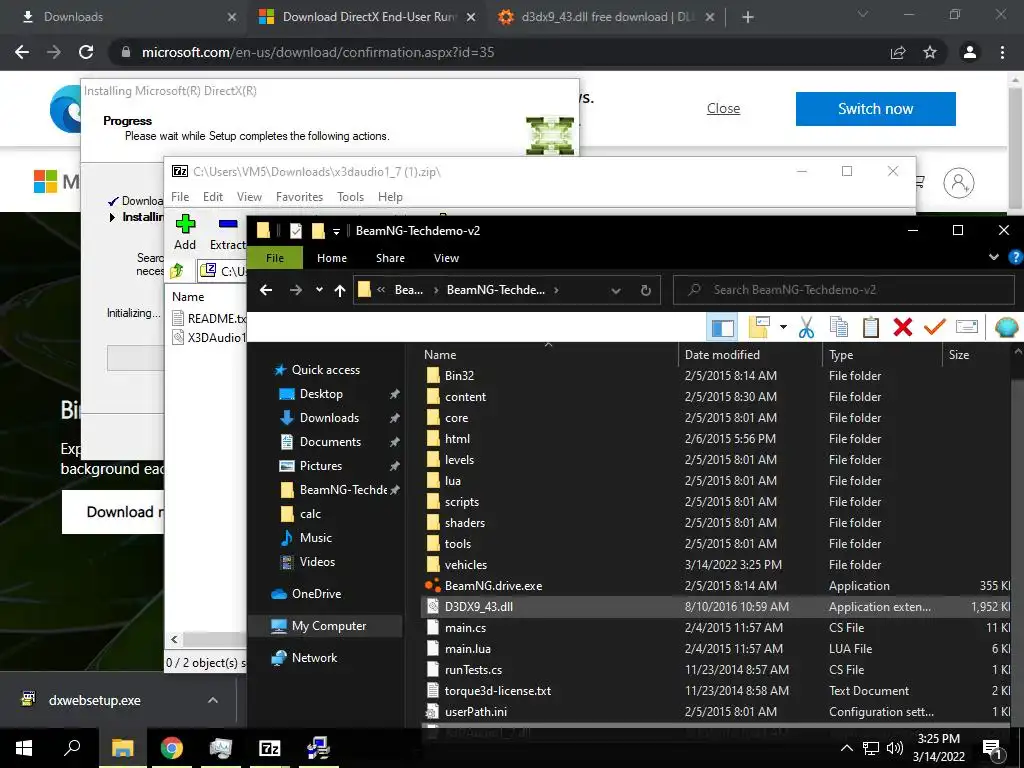Open recent locations dropdown in Explorer
Screen dimensions: 1024x768
[319, 290]
